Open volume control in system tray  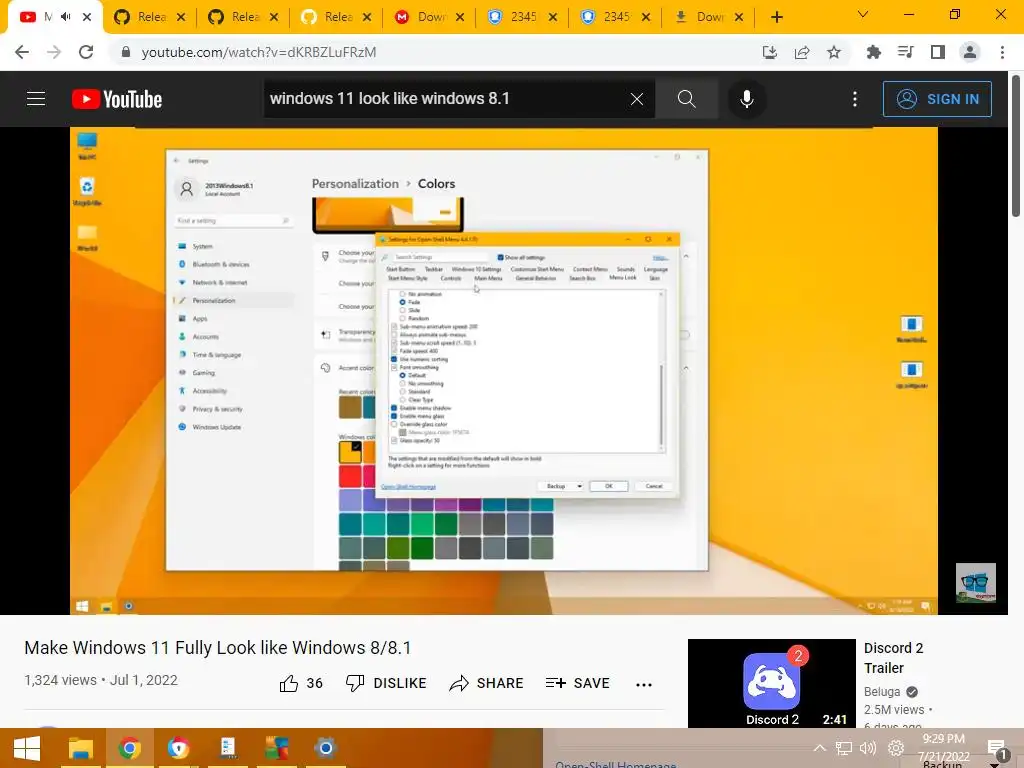pyautogui.click(x=868, y=748)
